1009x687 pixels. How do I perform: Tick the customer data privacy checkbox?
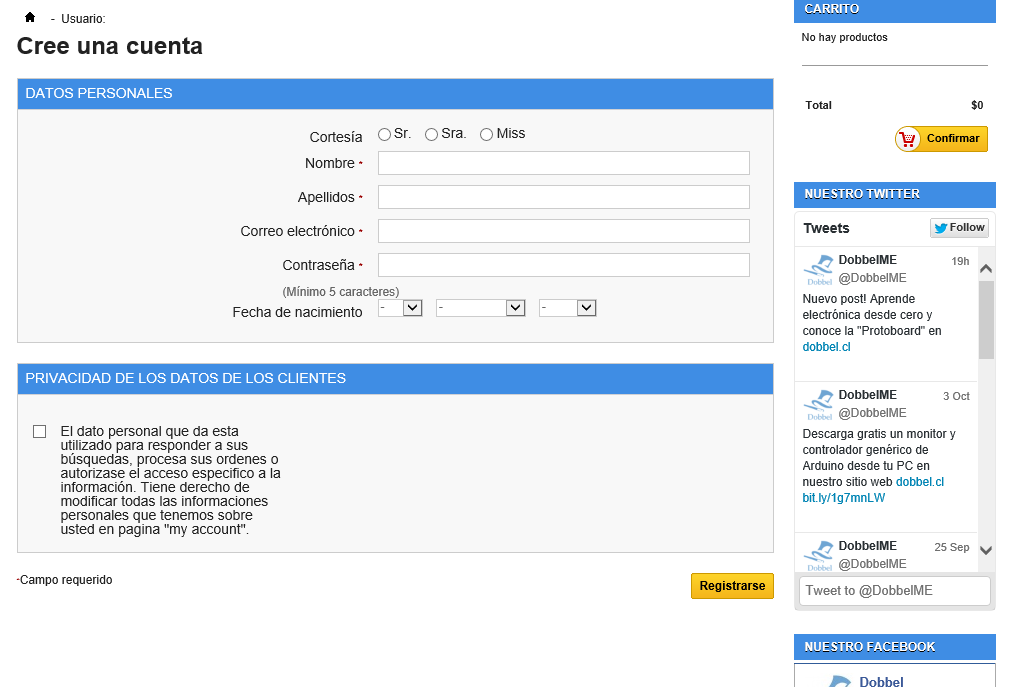point(39,432)
